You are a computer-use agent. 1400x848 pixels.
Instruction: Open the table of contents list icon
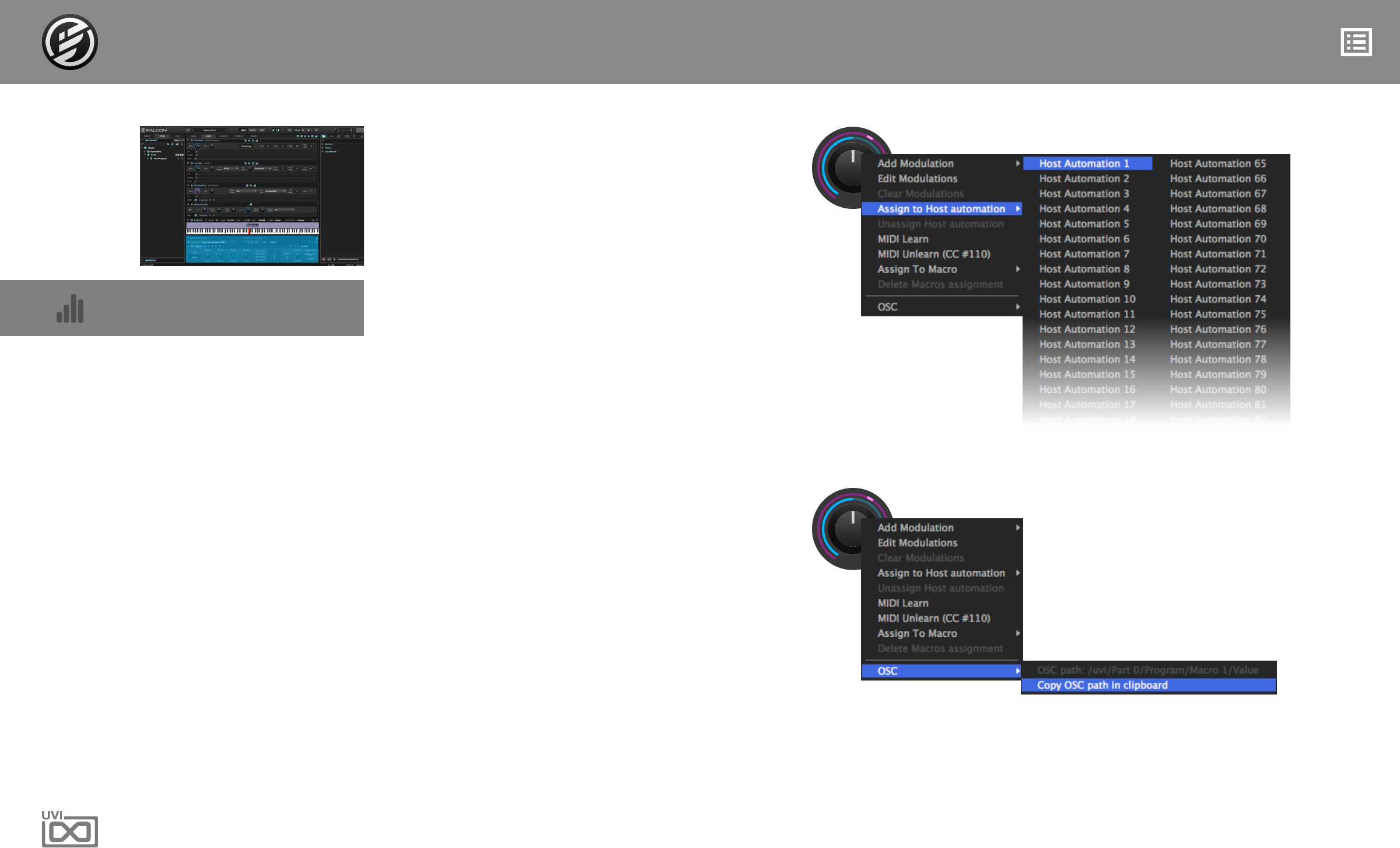tap(1356, 42)
